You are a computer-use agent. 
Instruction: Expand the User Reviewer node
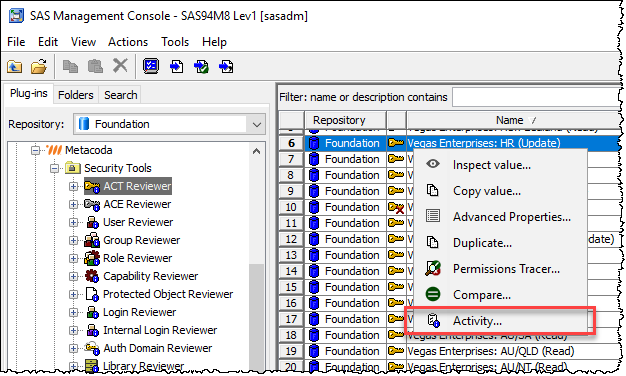pyautogui.click(x=73, y=222)
